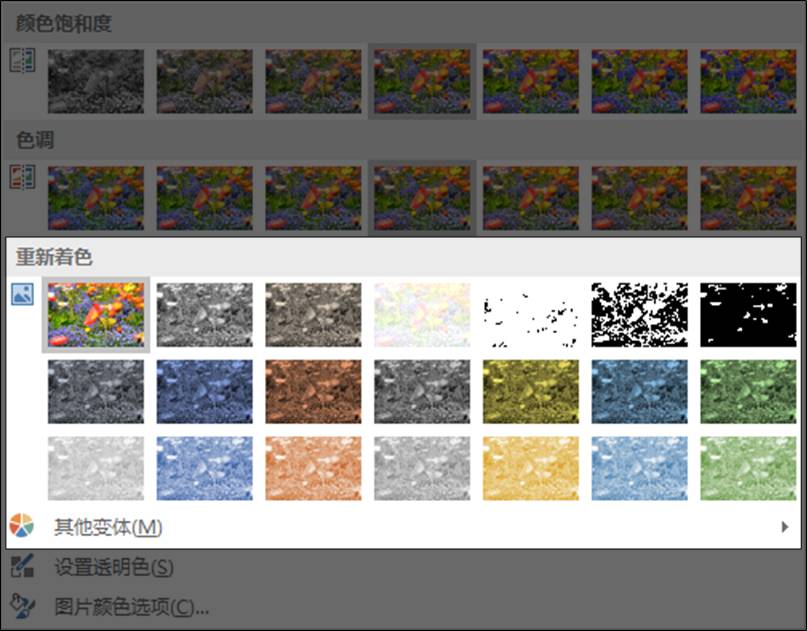Choose 设置透明色(S) menu item
Viewport: 807px width, 631px height.
[403, 567]
